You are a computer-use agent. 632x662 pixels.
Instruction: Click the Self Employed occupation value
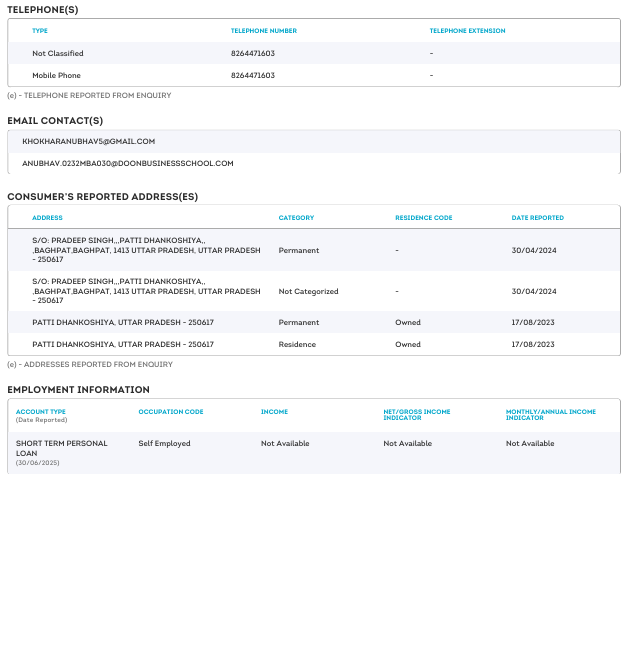click(164, 444)
